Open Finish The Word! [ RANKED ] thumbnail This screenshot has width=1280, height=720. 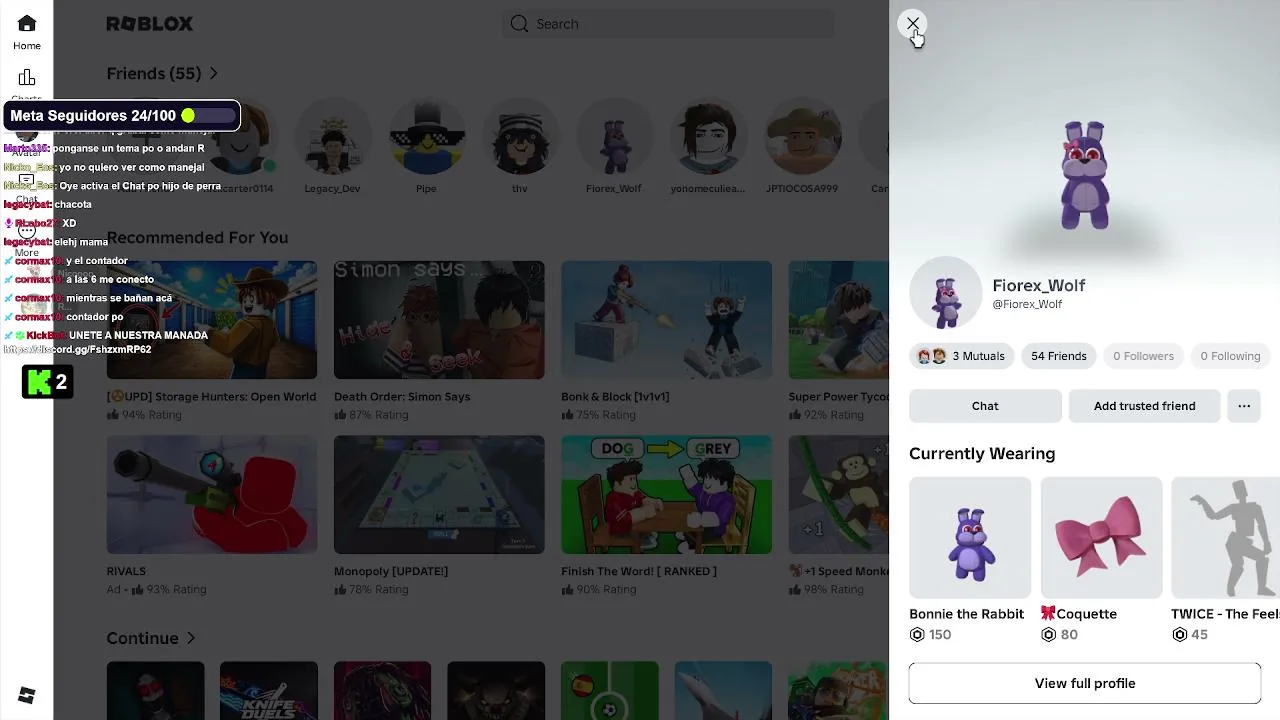(x=666, y=494)
